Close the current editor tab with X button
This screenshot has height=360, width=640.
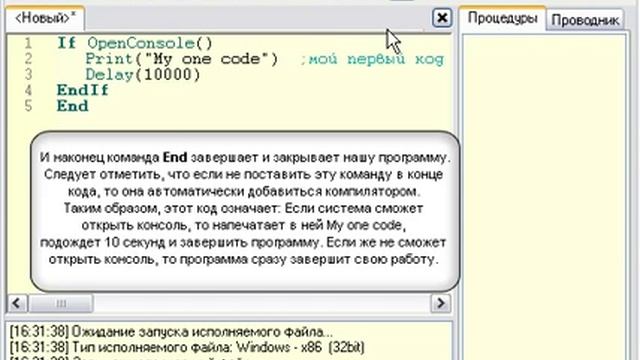coord(442,18)
